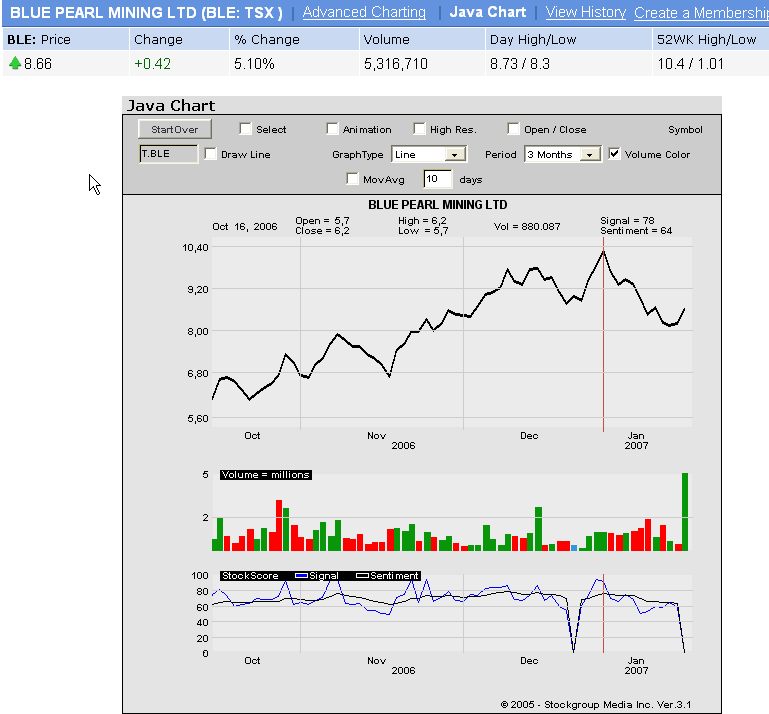This screenshot has width=769, height=714.
Task: Toggle the Animation checkbox
Action: pyautogui.click(x=332, y=129)
